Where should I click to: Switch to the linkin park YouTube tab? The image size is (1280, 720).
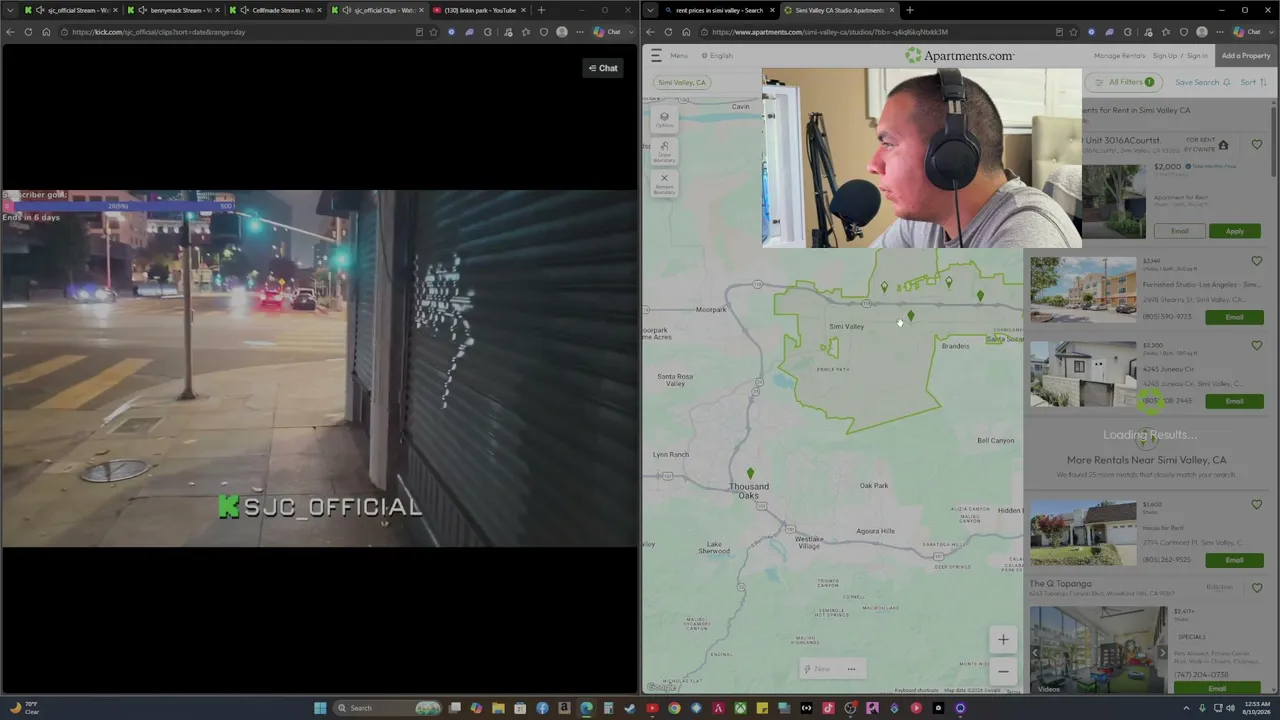click(x=481, y=10)
